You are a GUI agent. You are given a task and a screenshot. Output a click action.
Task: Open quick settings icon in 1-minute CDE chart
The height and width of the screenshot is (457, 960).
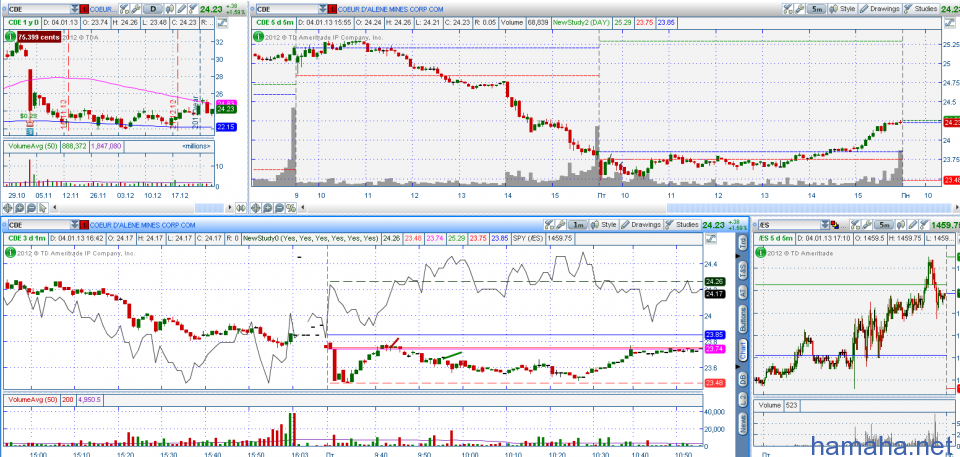(549, 225)
